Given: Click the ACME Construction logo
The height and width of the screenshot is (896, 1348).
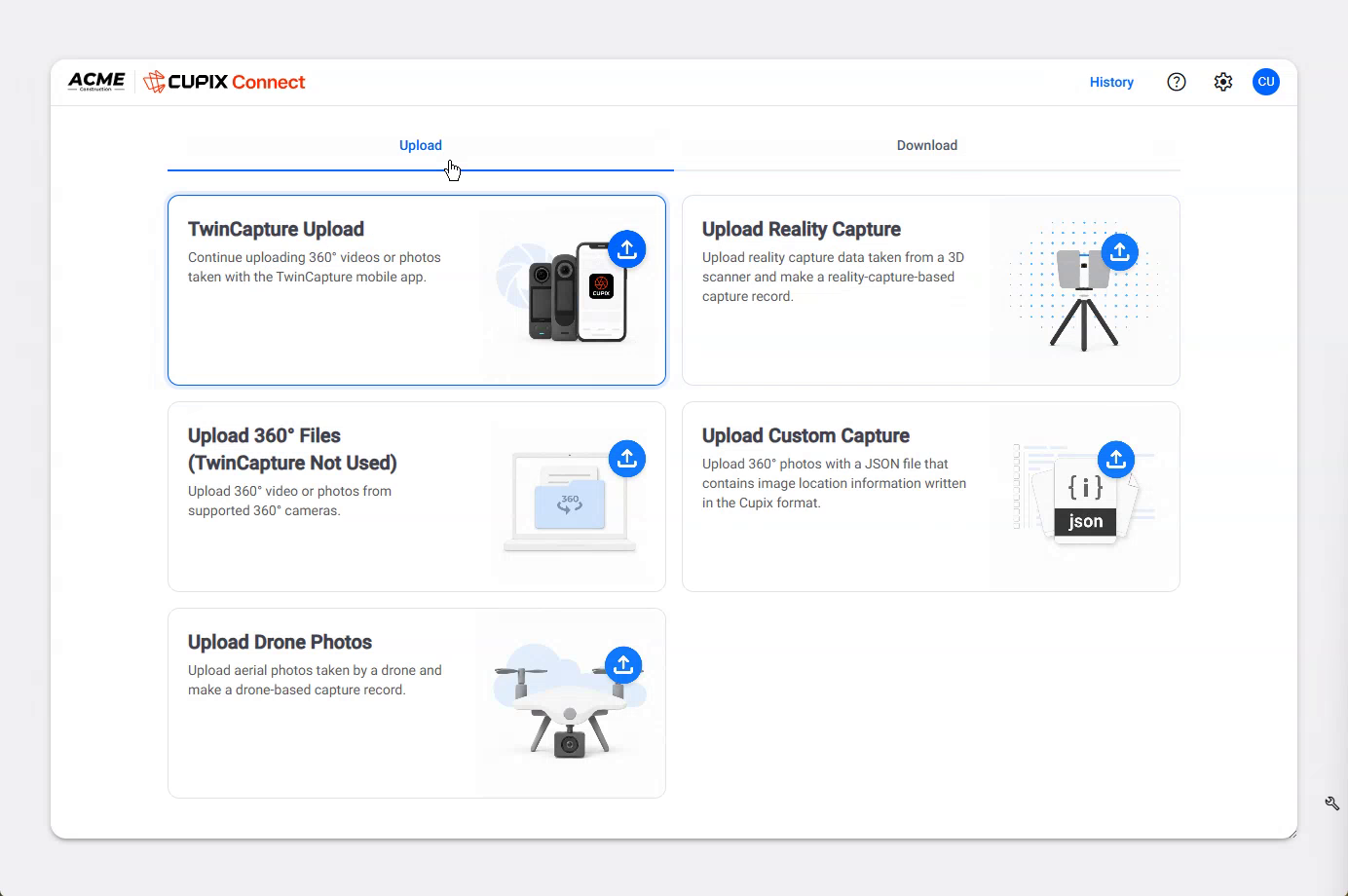Looking at the screenshot, I should coord(96,82).
